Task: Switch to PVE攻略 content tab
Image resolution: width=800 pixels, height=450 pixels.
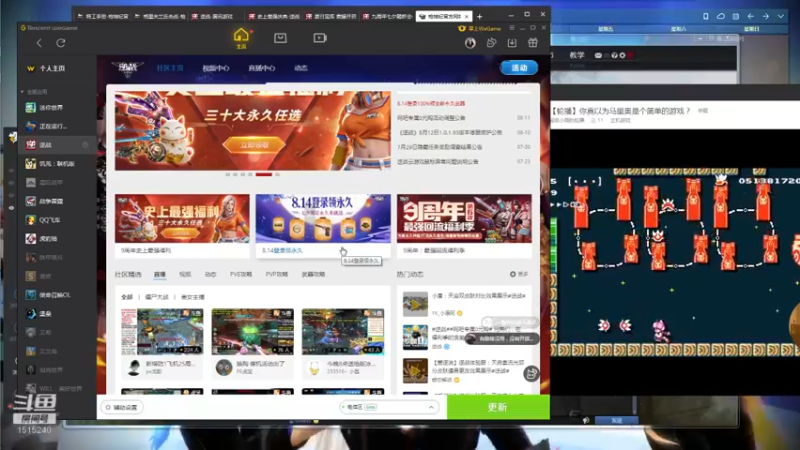Action: tap(241, 274)
